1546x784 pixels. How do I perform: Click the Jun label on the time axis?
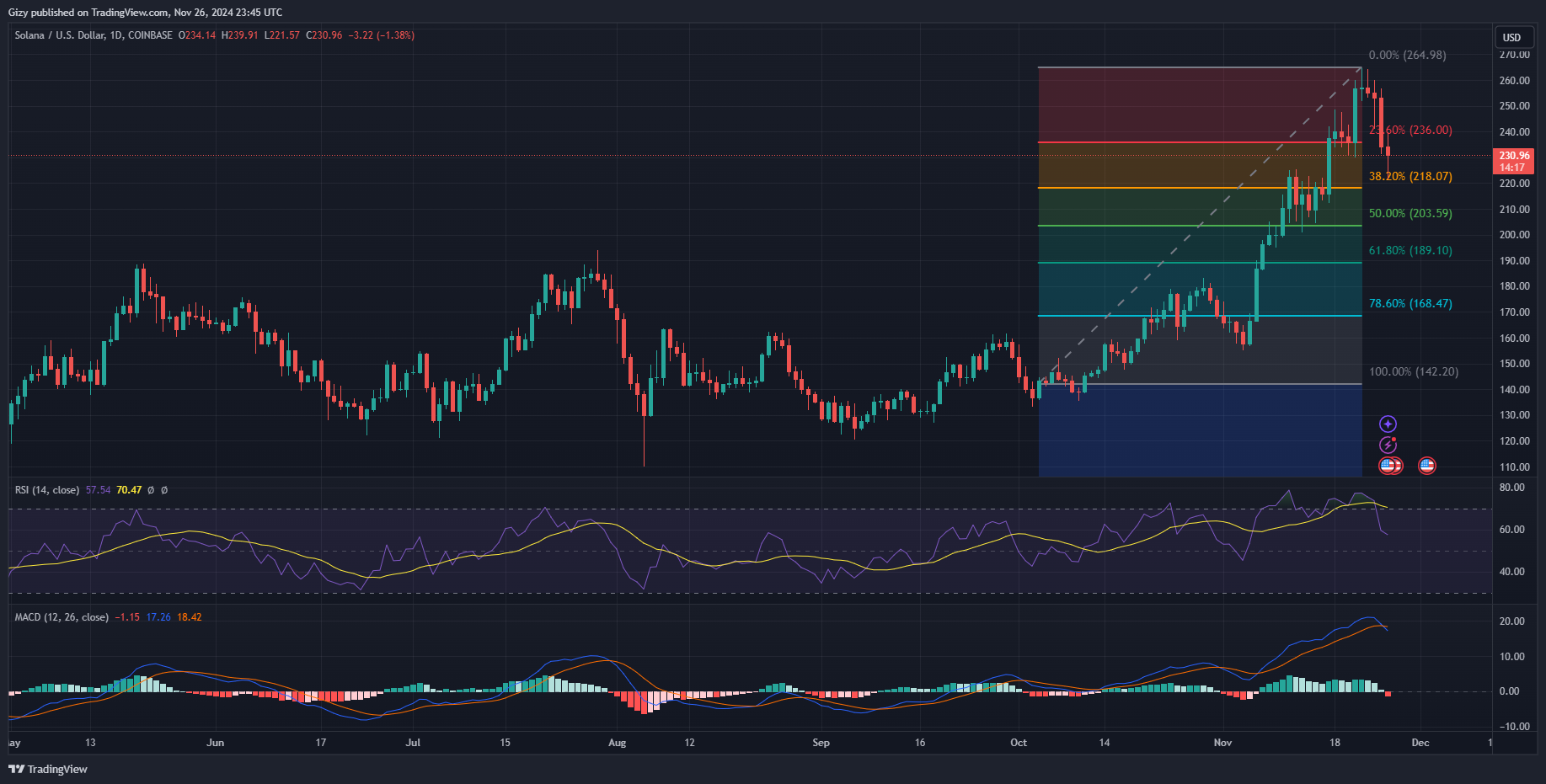tap(215, 743)
